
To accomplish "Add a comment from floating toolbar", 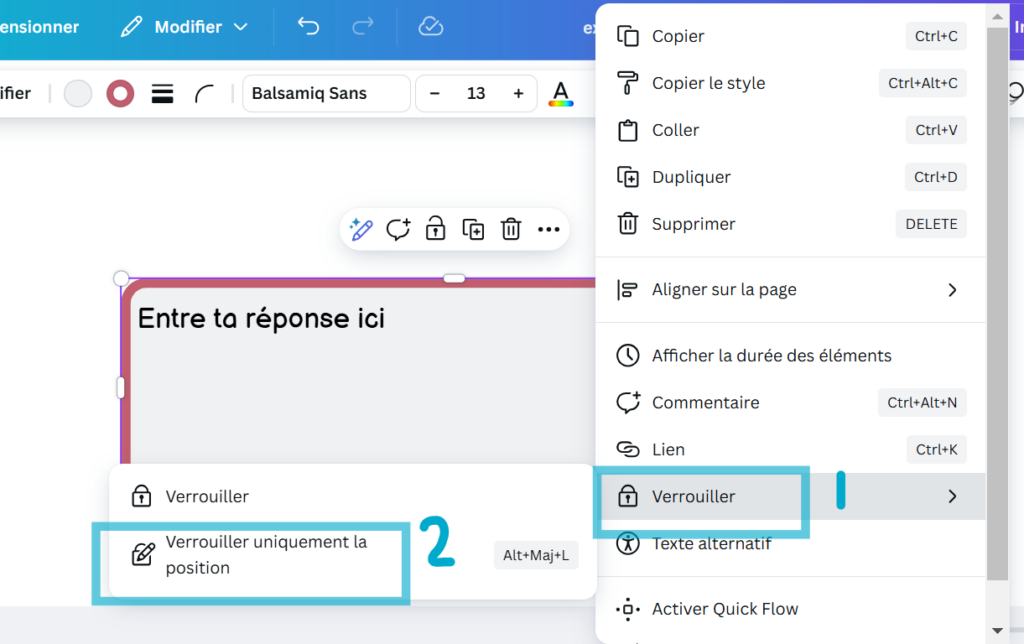I will click(398, 229).
